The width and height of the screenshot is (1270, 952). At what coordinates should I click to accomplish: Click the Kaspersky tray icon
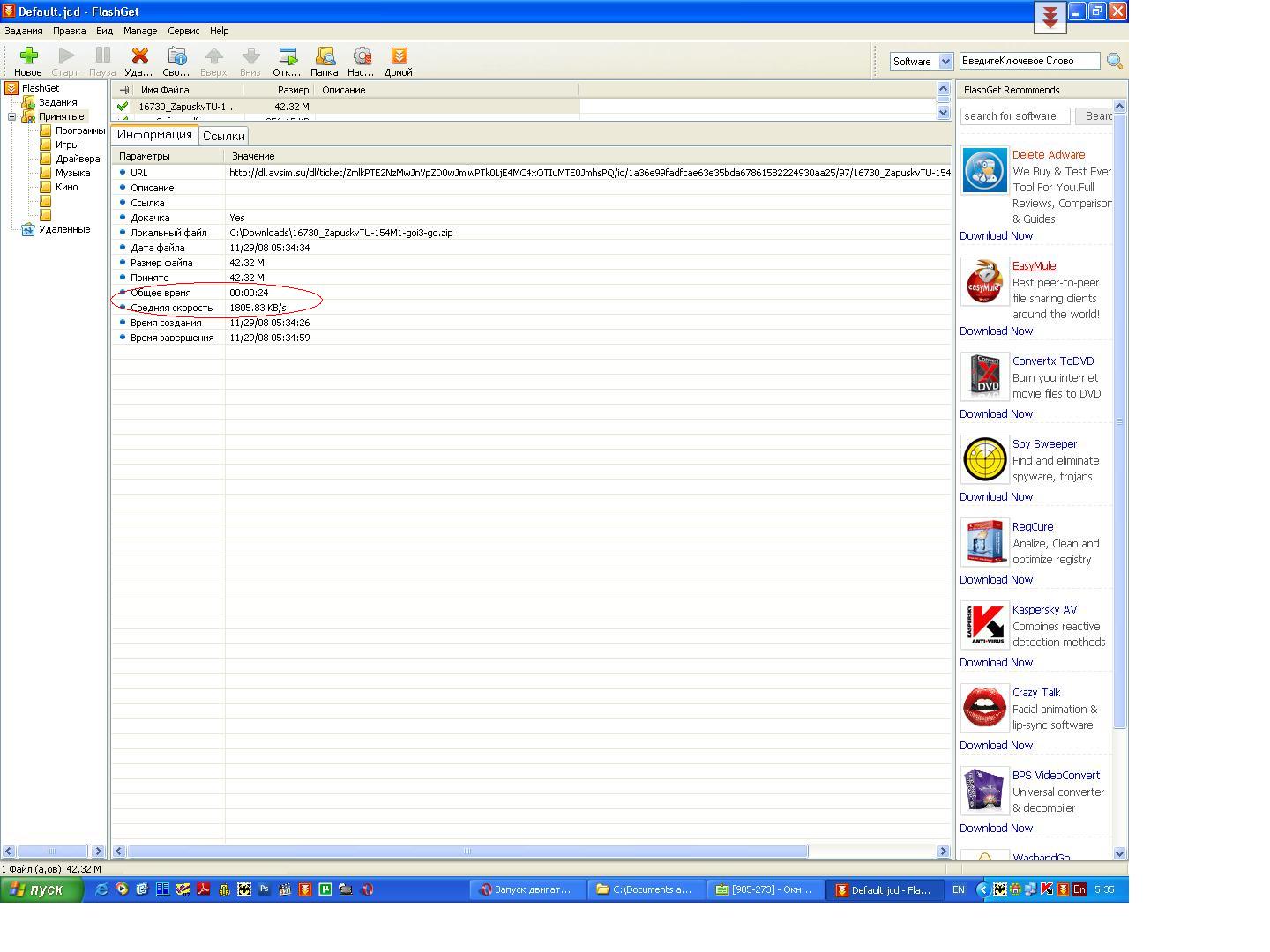(x=1047, y=889)
